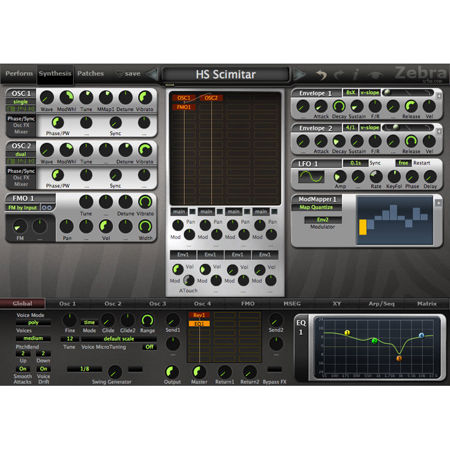Open the Arp/Seq lower tab
Viewport: 450px width, 450px height.
tap(382, 304)
